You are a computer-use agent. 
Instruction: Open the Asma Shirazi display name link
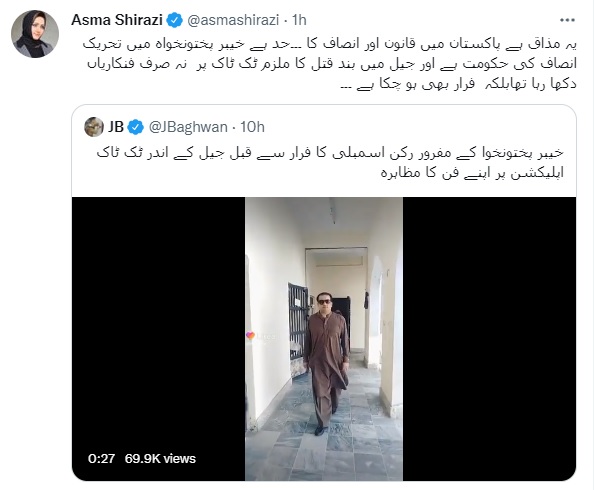point(117,20)
